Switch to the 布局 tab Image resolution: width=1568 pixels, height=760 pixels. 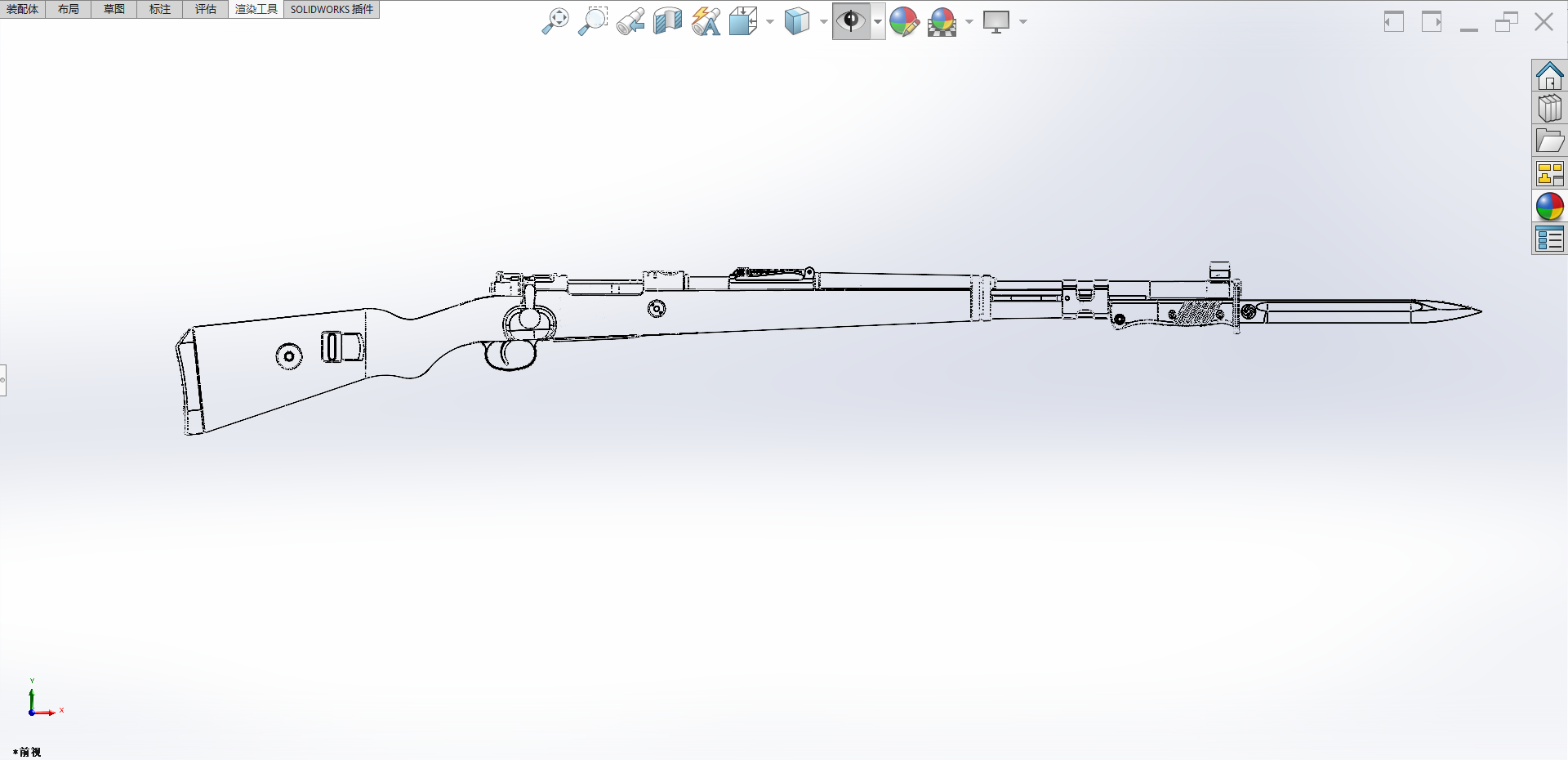pyautogui.click(x=69, y=9)
